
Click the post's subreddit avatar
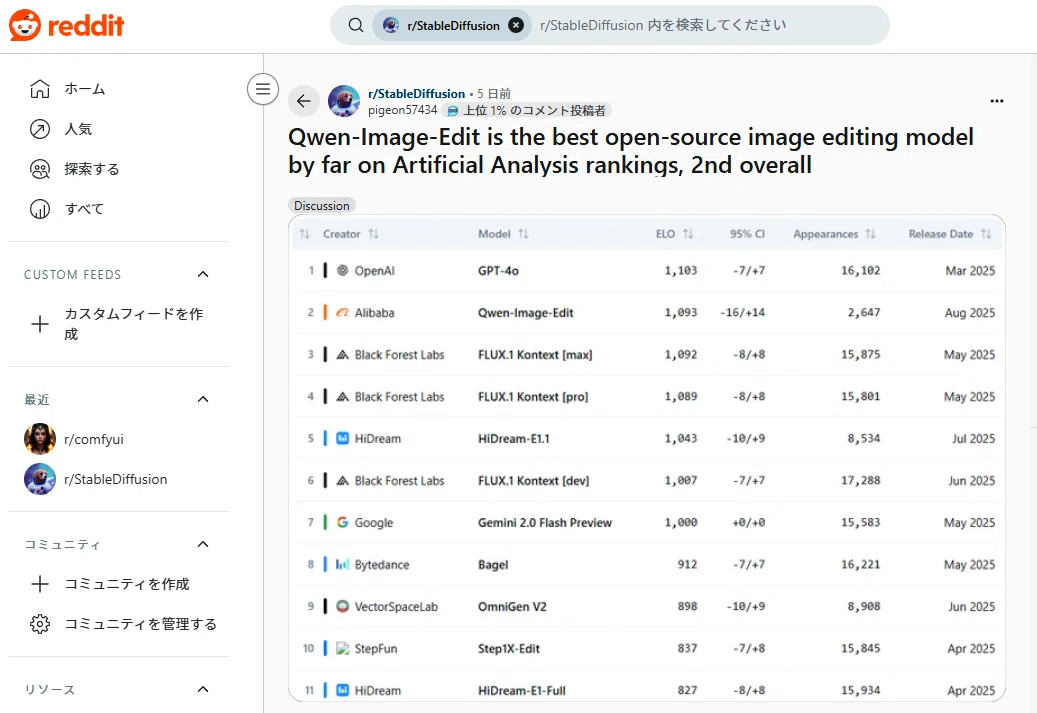pos(344,101)
